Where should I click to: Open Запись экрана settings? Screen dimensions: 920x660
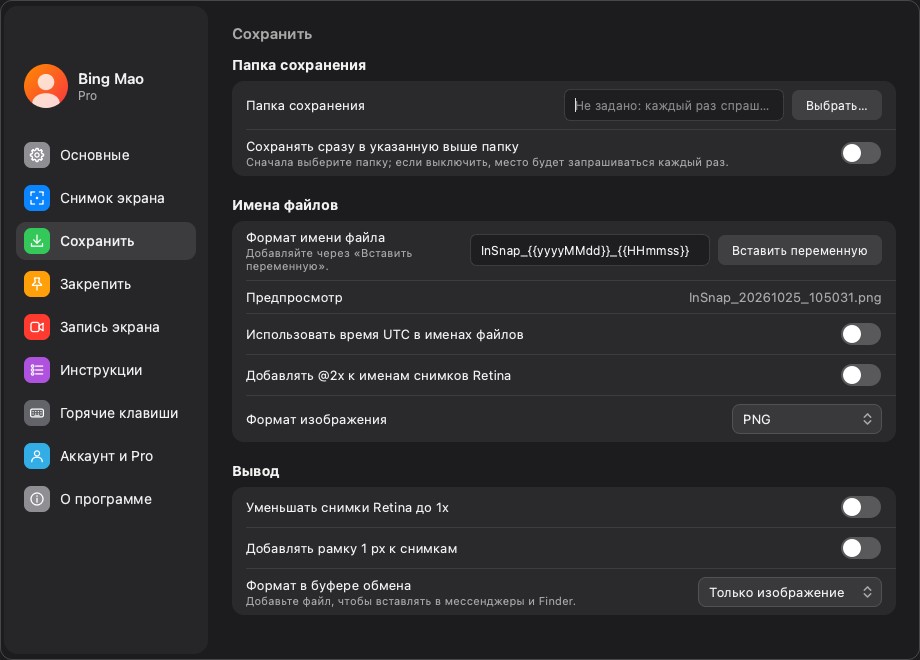pos(106,327)
